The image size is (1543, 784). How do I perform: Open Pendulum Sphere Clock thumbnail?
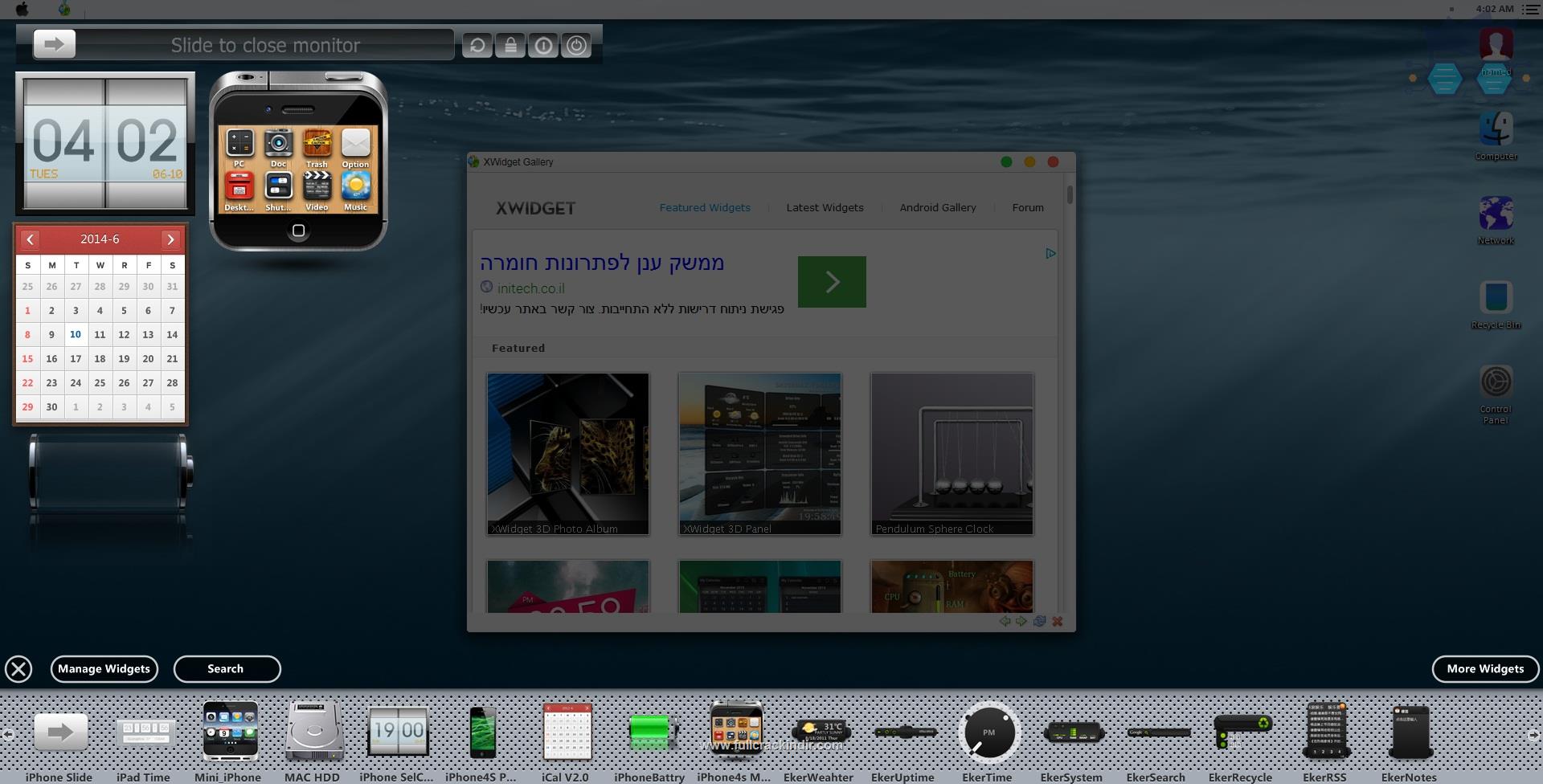(x=952, y=454)
